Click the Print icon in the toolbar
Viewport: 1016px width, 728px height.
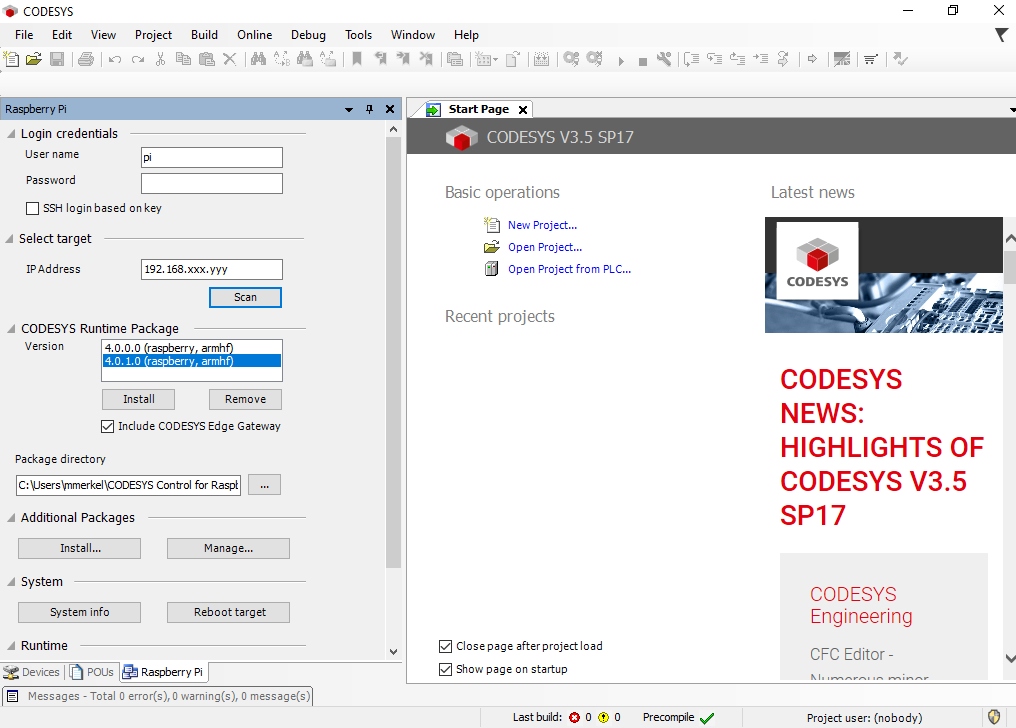coord(86,59)
